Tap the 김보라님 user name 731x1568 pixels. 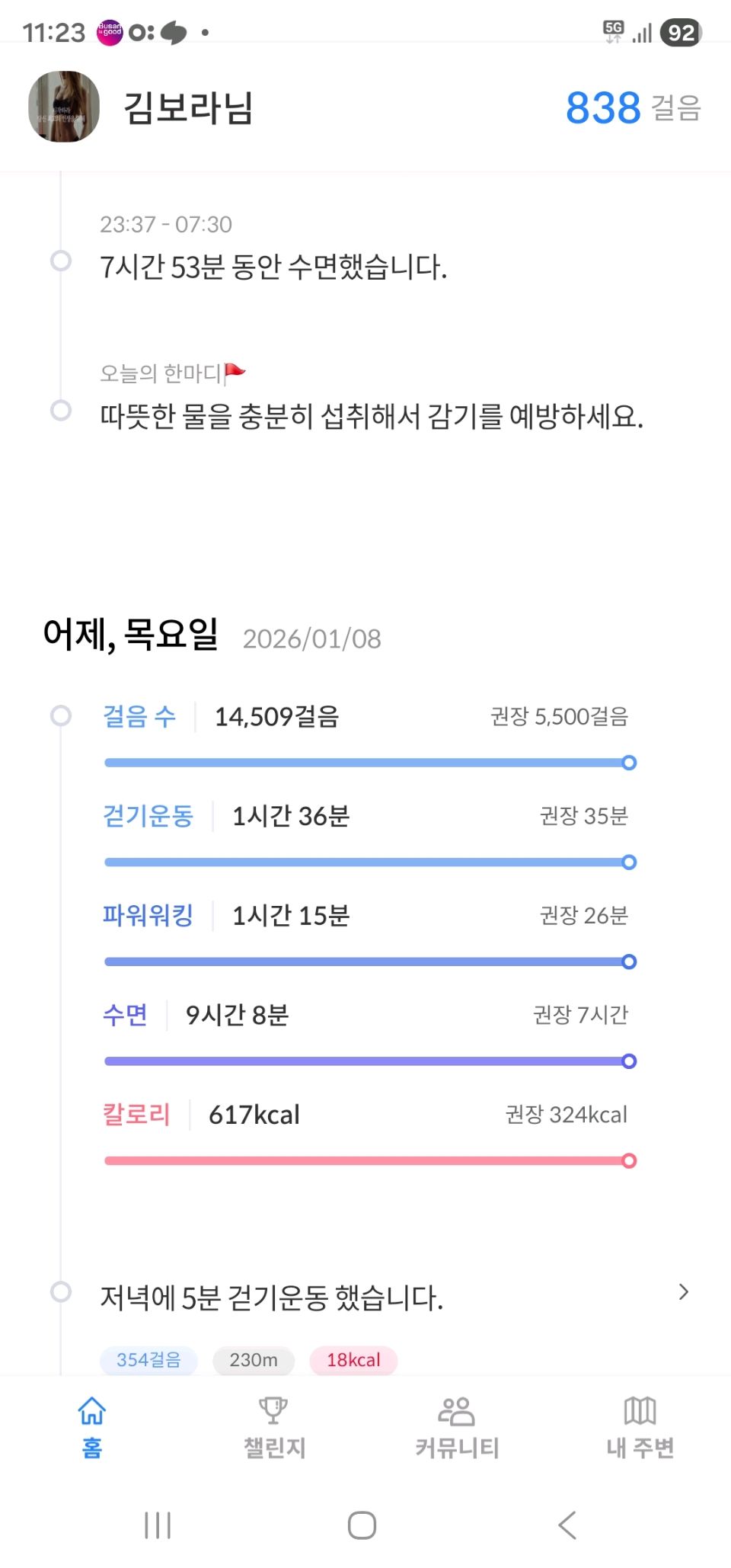click(x=188, y=107)
